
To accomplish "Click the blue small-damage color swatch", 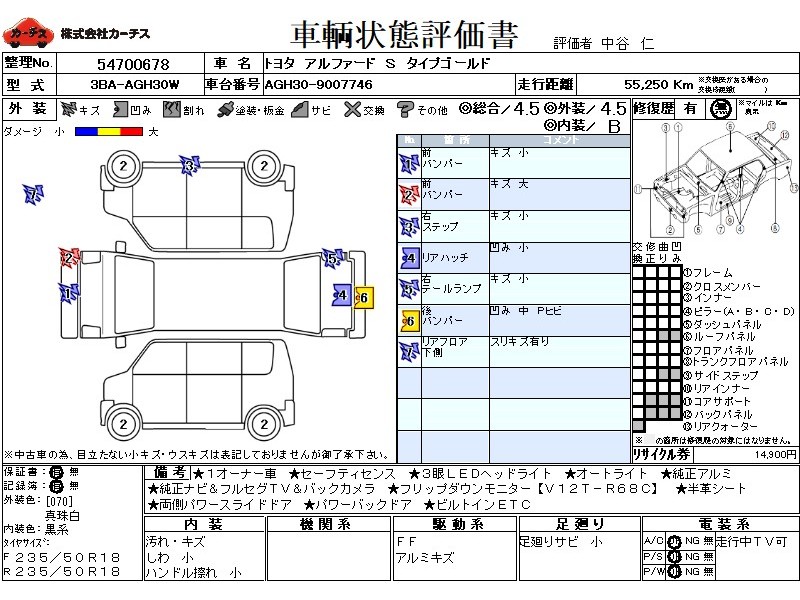I will [x=86, y=132].
